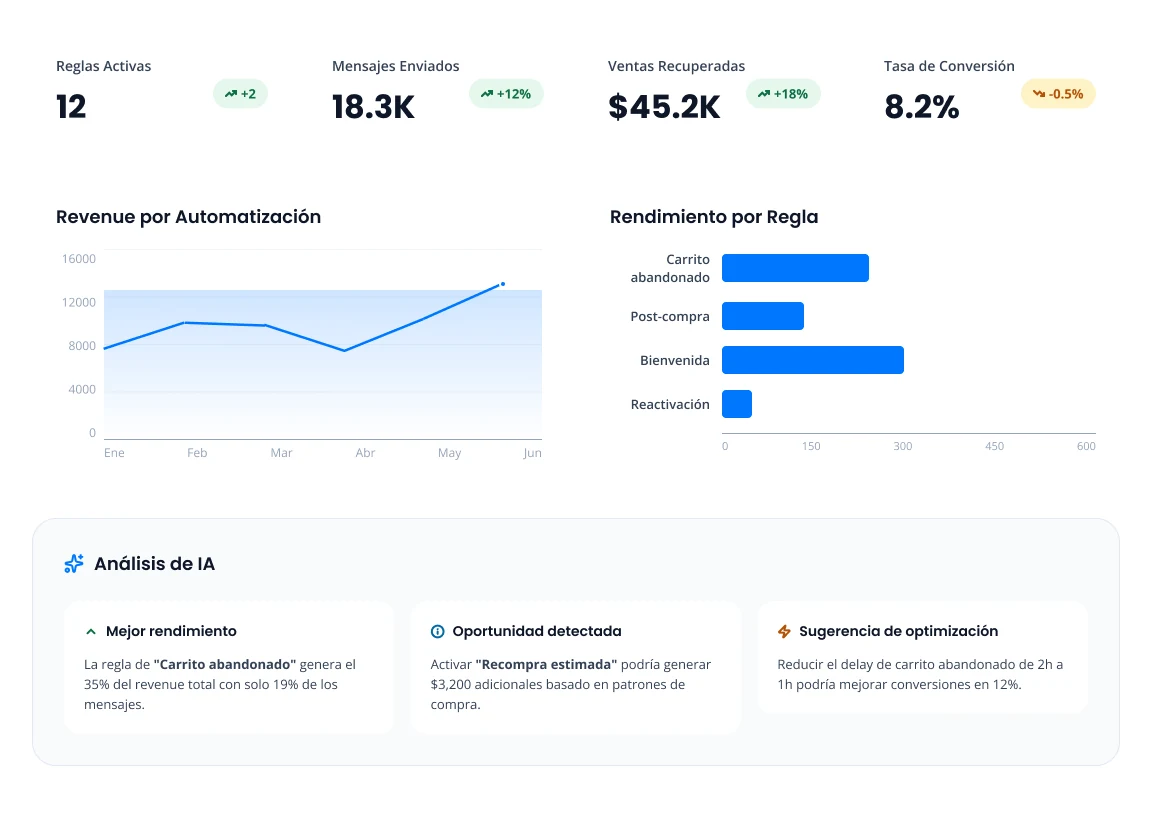1152x813 pixels.
Task: Click the lightning icon beside Sugerencia de optimización
Action: (x=784, y=632)
